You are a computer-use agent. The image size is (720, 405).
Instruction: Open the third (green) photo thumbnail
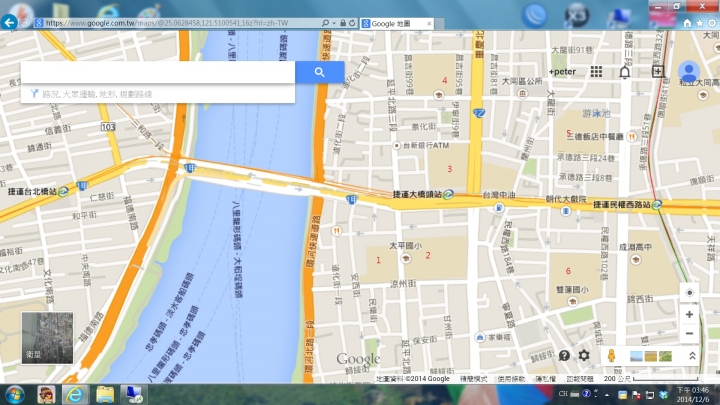tap(665, 356)
